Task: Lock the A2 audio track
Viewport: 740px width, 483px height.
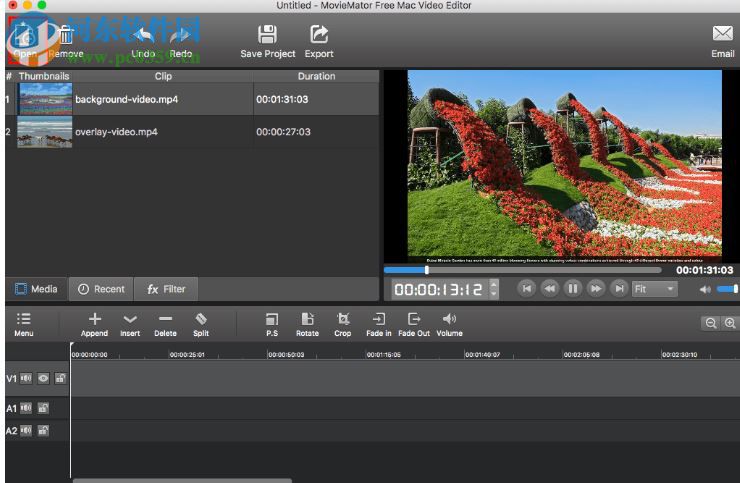Action: click(x=43, y=431)
